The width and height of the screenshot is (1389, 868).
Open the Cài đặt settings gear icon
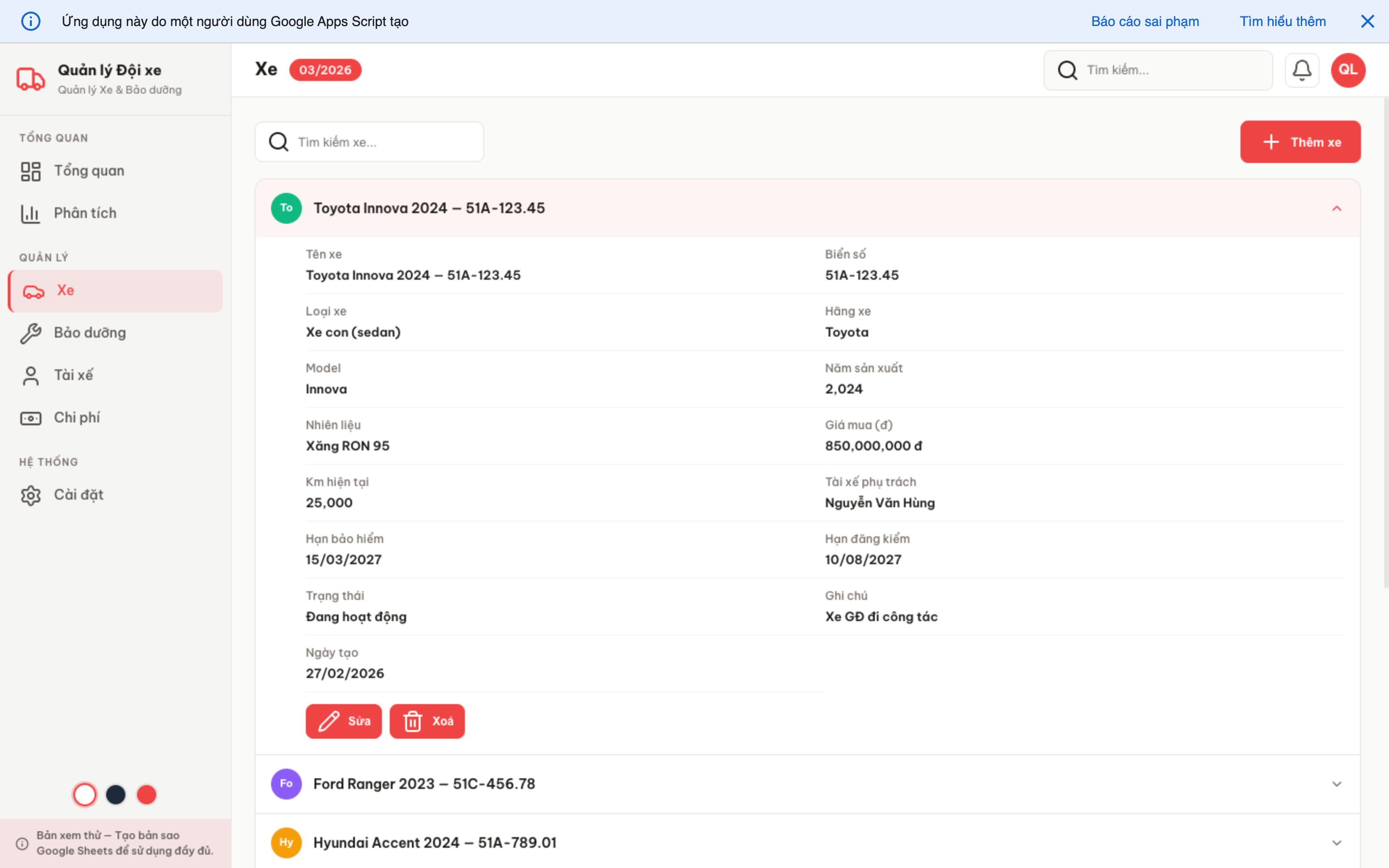tap(30, 494)
